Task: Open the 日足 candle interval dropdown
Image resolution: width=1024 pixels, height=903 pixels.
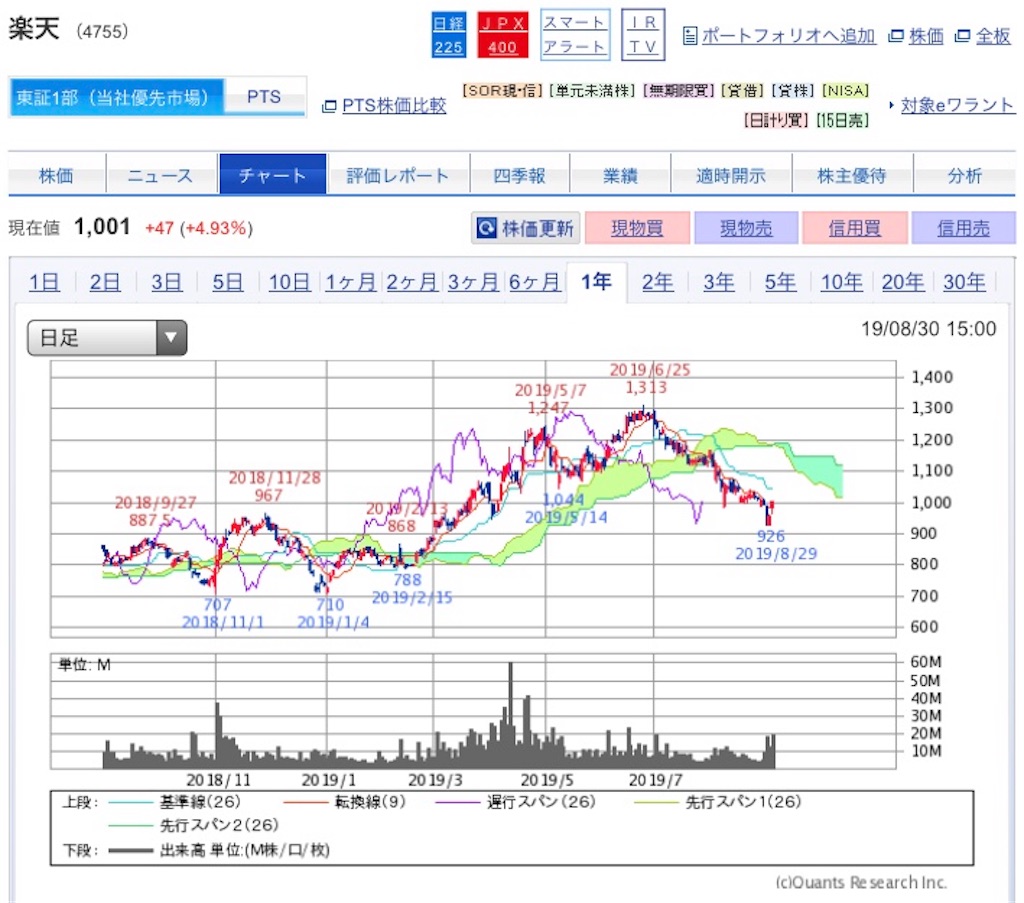Action: (107, 338)
